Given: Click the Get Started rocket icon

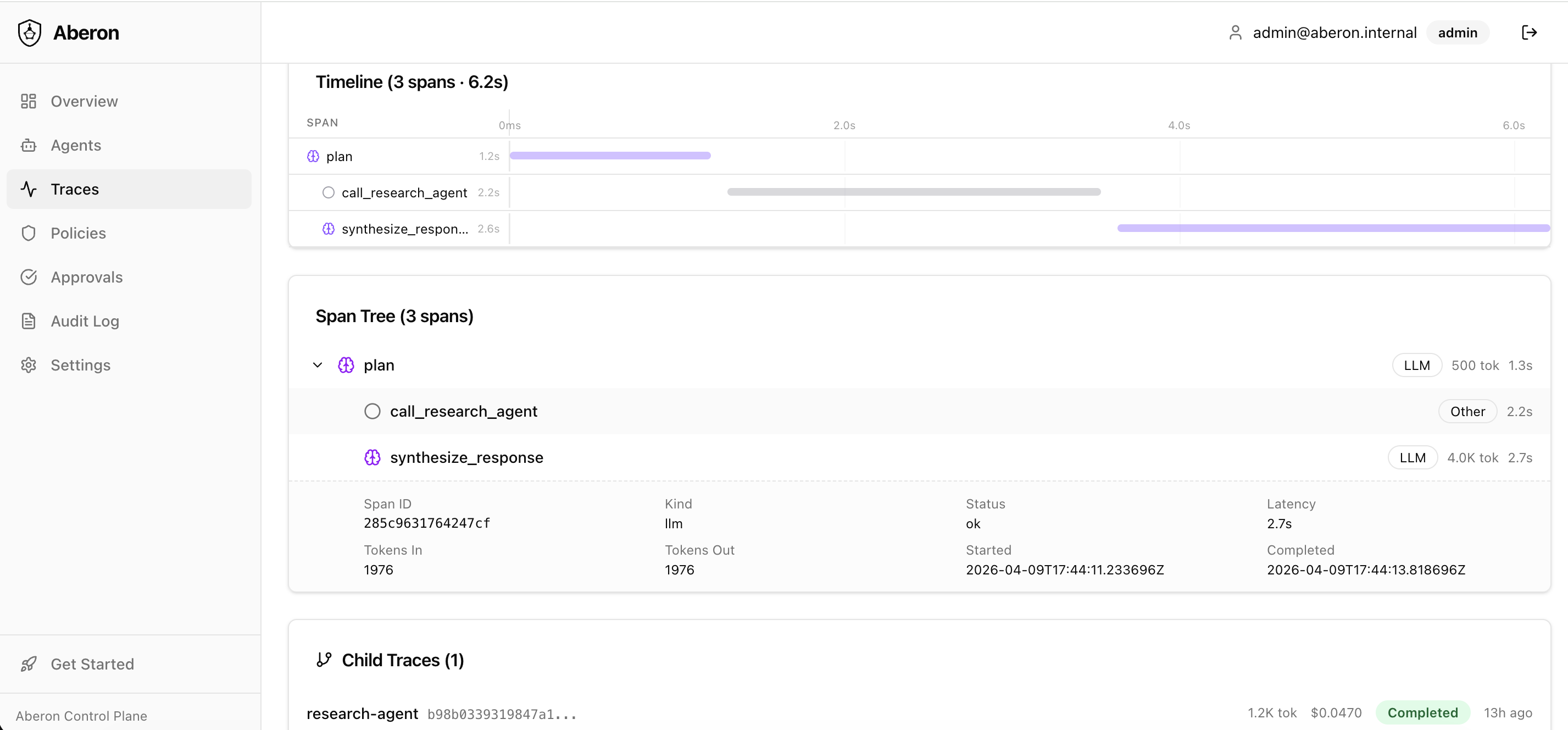Looking at the screenshot, I should pos(29,663).
